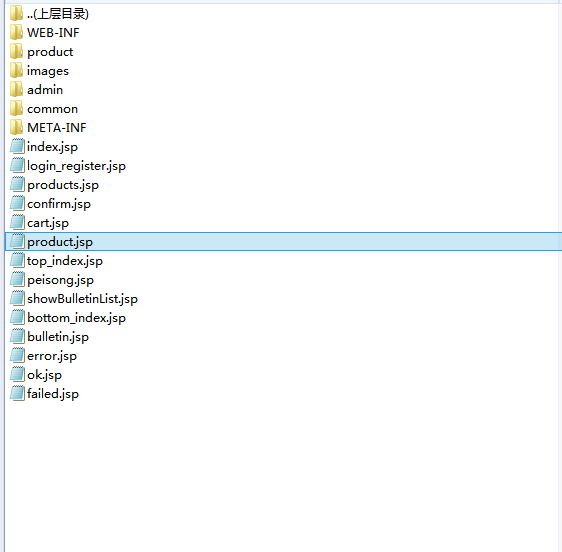Select the META-INF folder name

click(x=57, y=128)
